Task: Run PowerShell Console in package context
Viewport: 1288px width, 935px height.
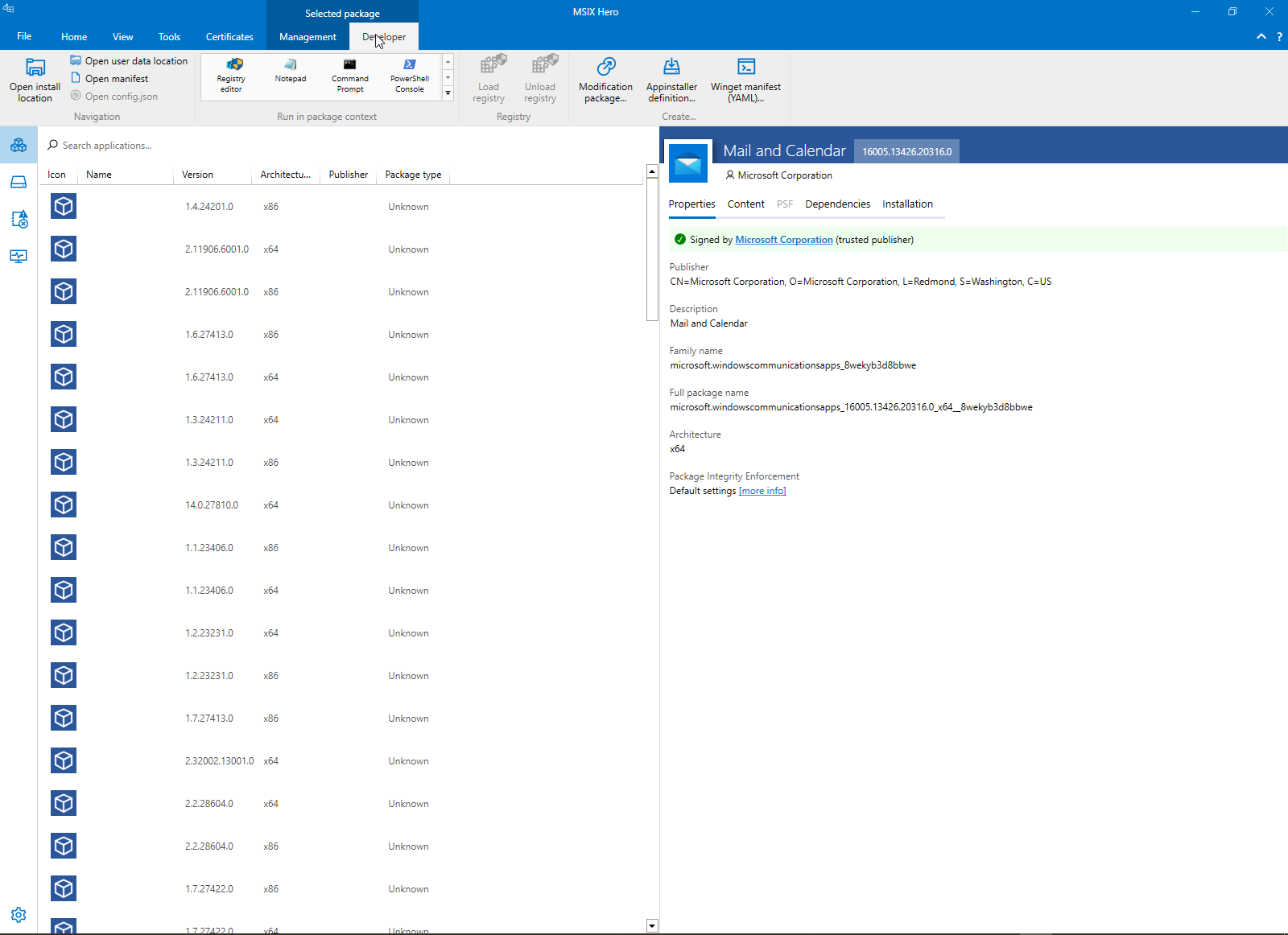Action: [x=410, y=76]
